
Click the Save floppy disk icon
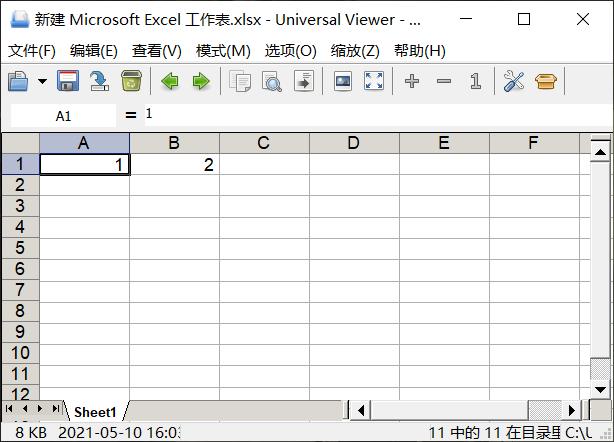pyautogui.click(x=68, y=81)
